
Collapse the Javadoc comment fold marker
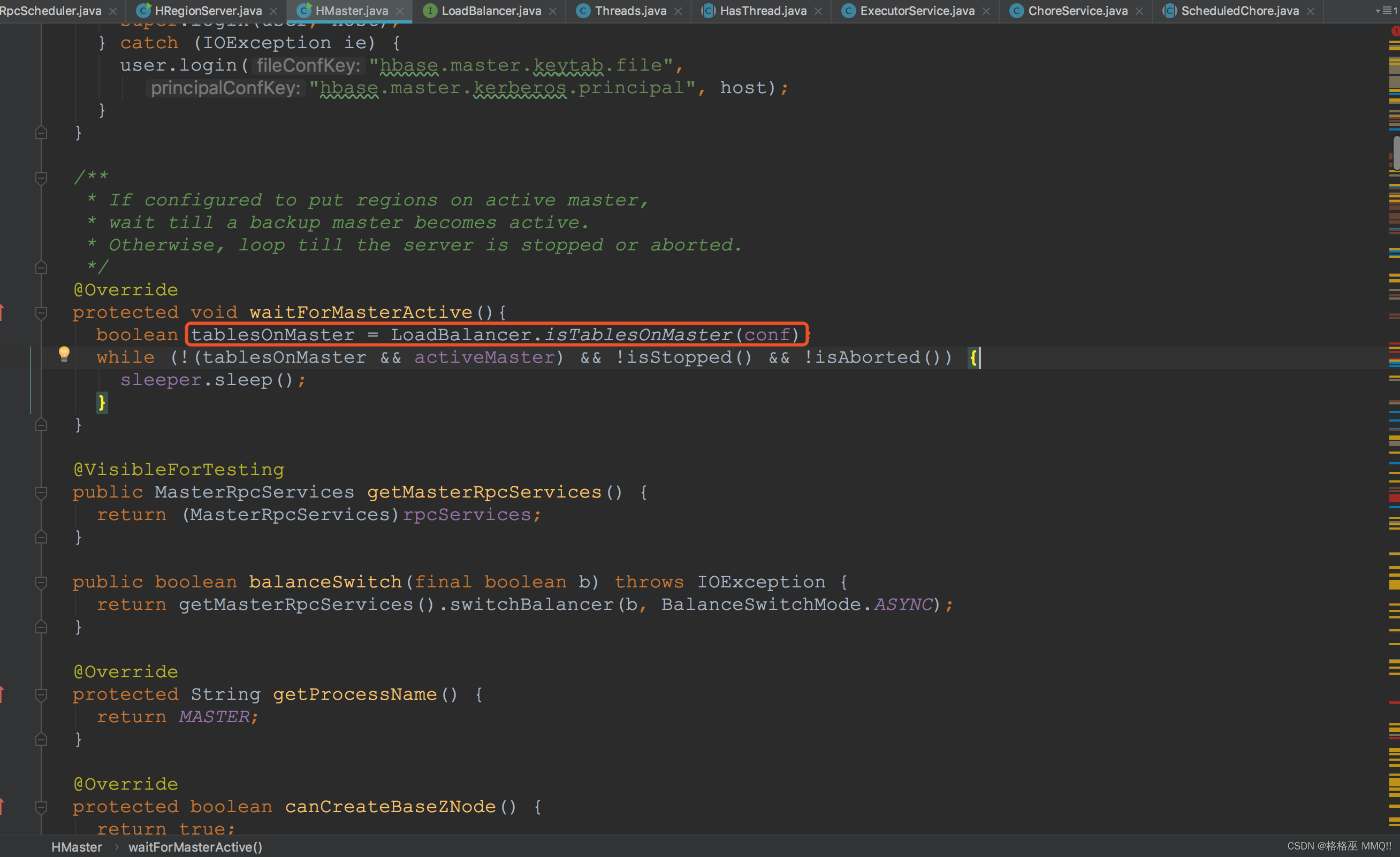[x=41, y=178]
